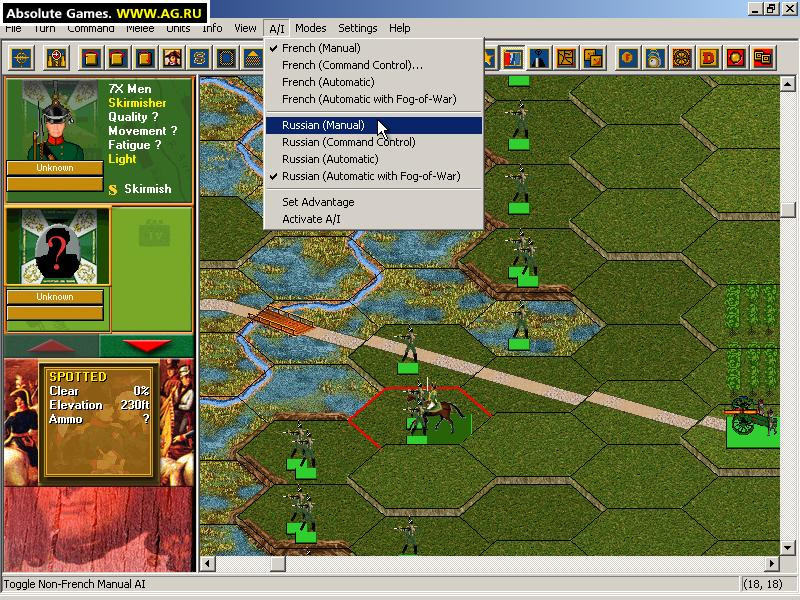Image resolution: width=800 pixels, height=600 pixels.
Task: Click map horizontal scrollbar right arrow
Action: pos(772,564)
